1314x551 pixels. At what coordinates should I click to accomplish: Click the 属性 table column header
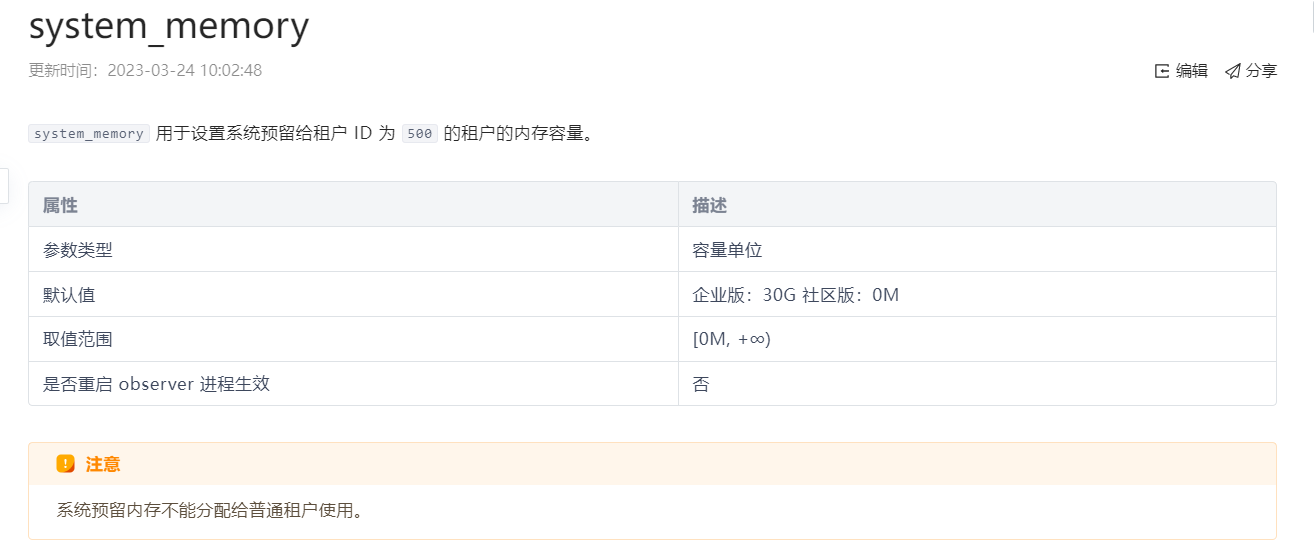60,205
